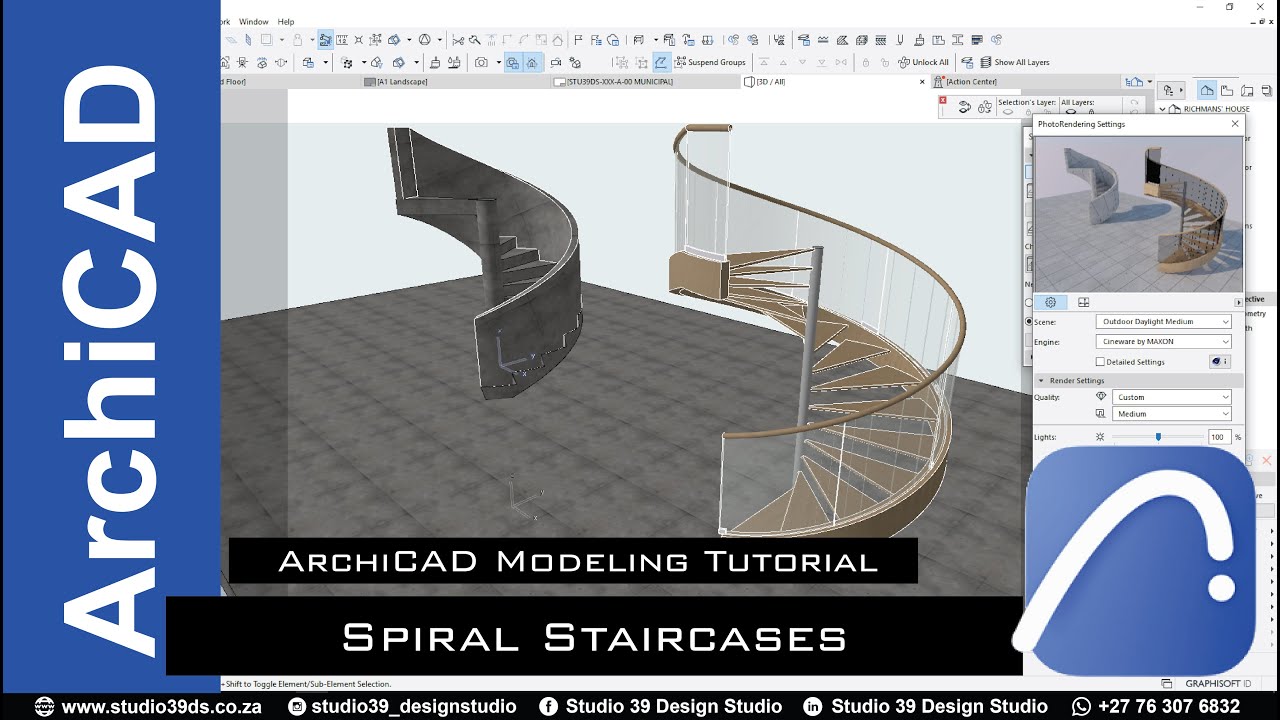Select the View Map navigator icon
Image resolution: width=1280 pixels, height=720 pixels.
[1227, 90]
